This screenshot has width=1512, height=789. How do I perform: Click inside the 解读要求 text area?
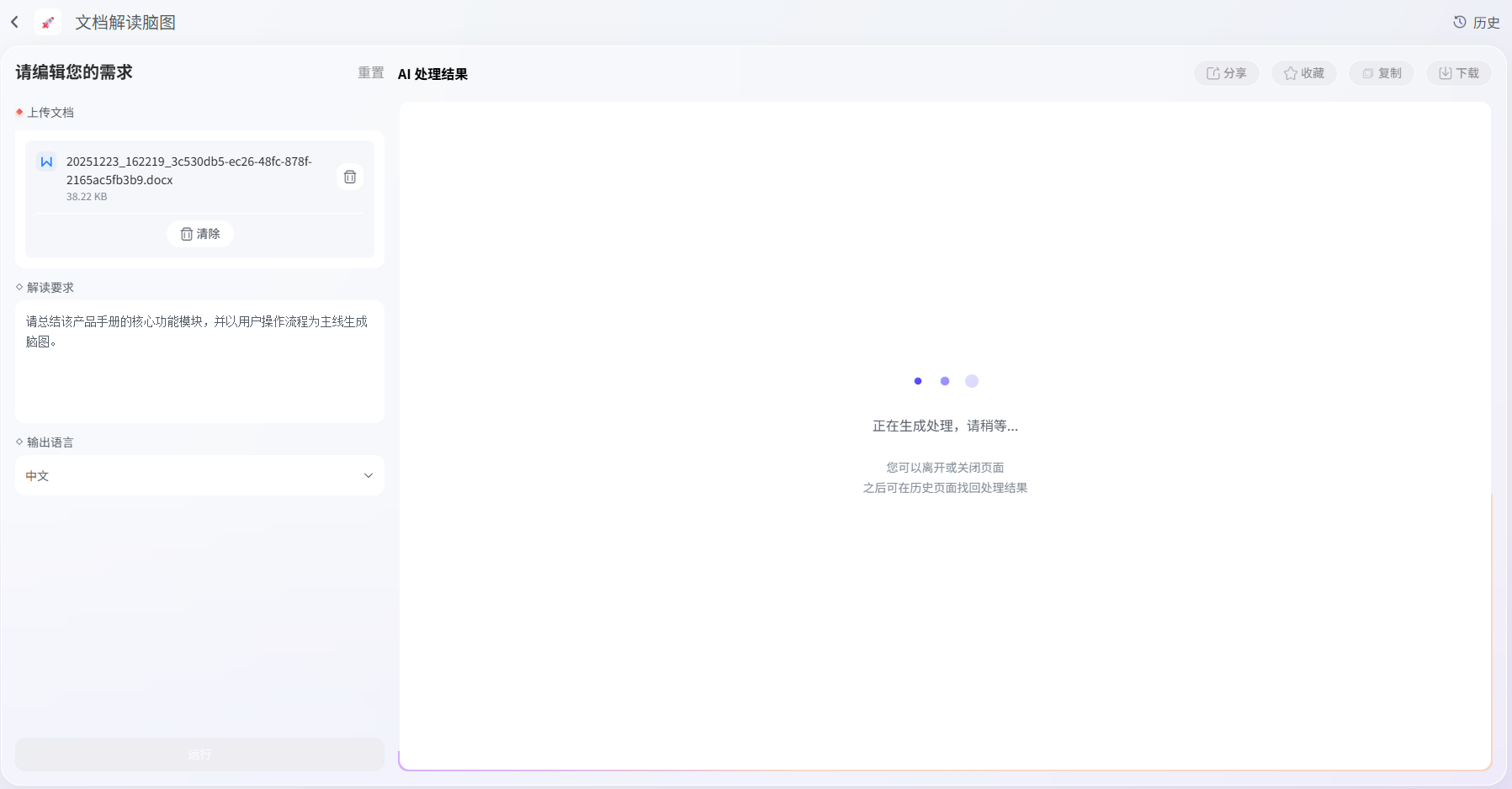[x=199, y=362]
